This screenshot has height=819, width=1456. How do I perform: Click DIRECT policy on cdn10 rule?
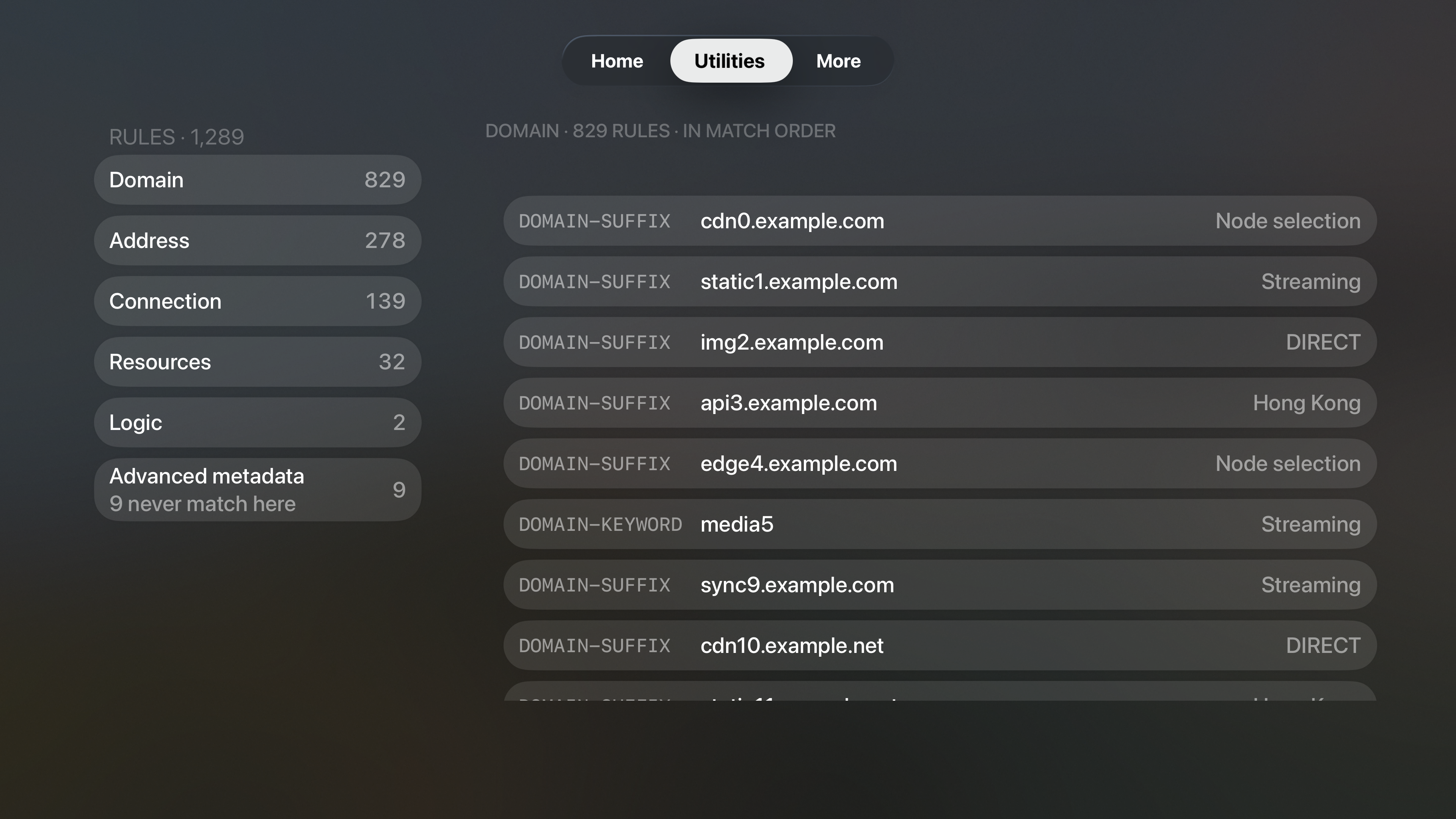(x=1323, y=645)
